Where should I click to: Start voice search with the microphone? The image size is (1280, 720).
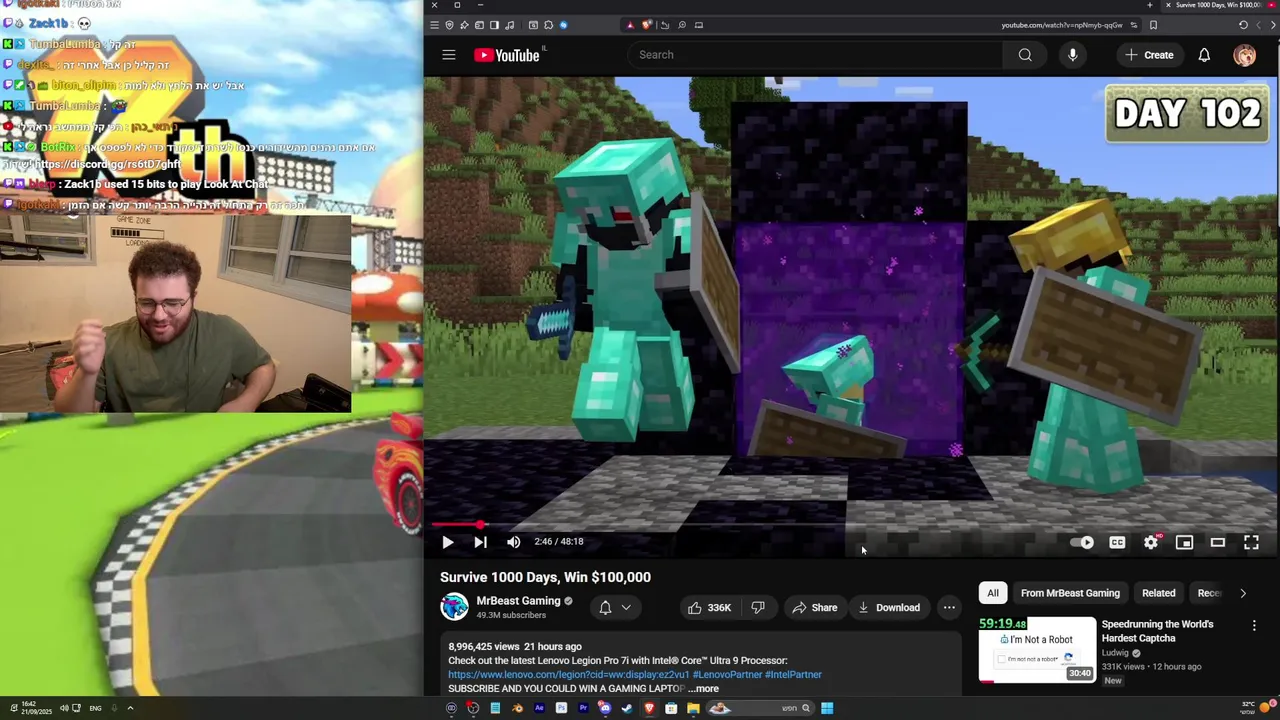click(x=1072, y=55)
